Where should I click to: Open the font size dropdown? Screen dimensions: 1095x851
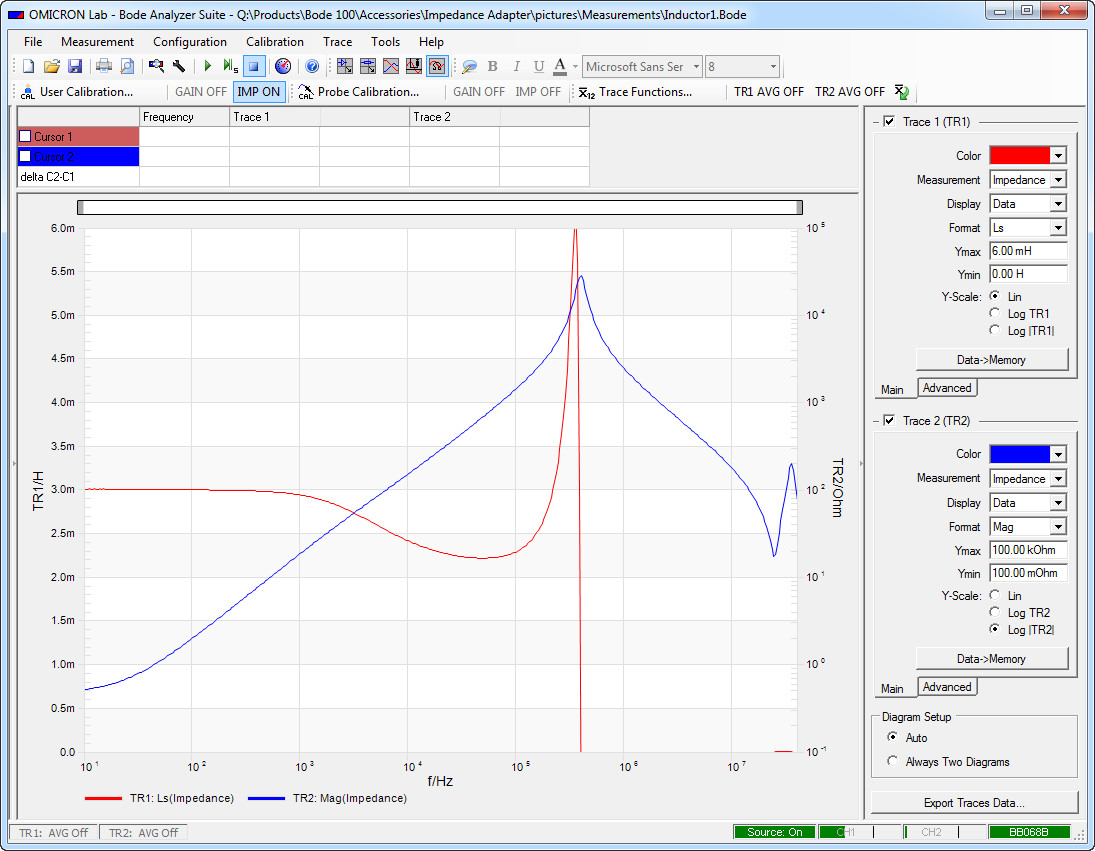click(x=772, y=66)
